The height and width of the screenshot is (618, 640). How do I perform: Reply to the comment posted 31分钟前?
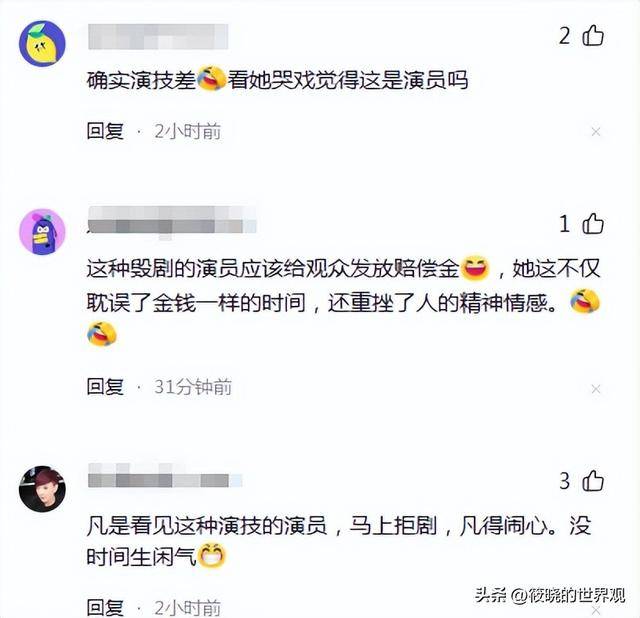coord(105,387)
